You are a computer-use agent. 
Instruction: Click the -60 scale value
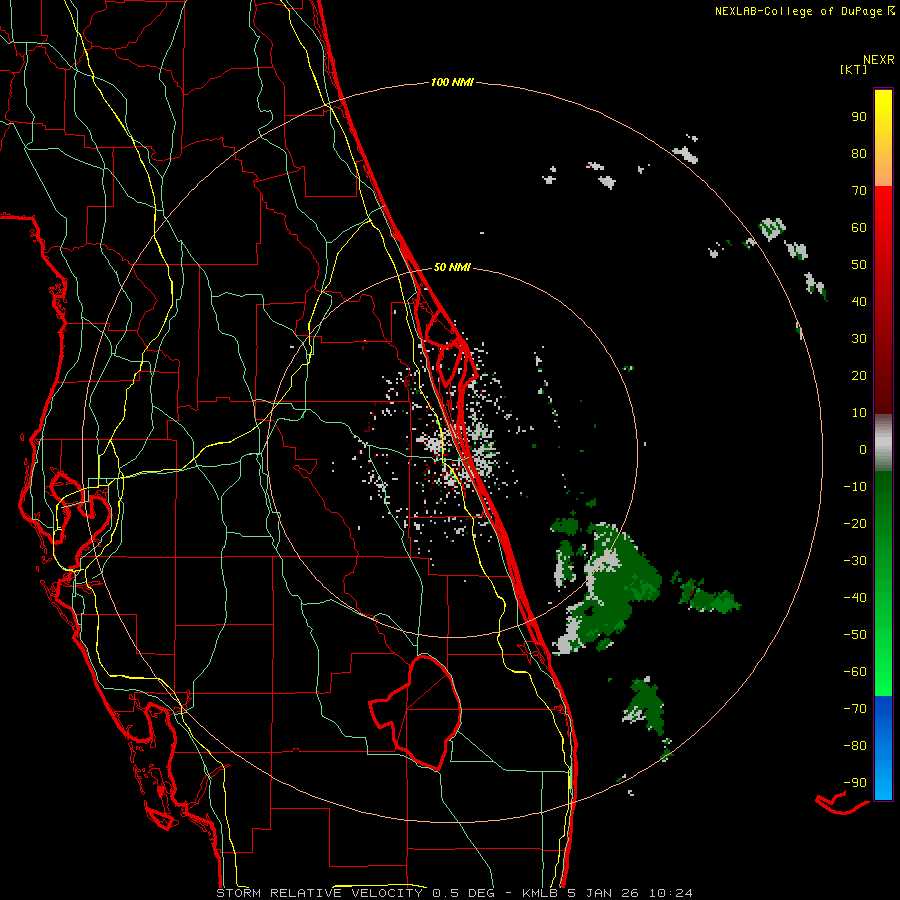(855, 672)
